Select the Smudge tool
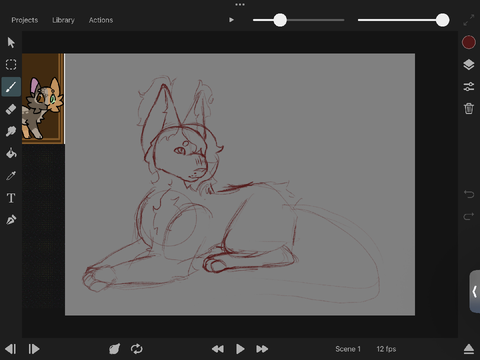480x360 pixels. 11,131
